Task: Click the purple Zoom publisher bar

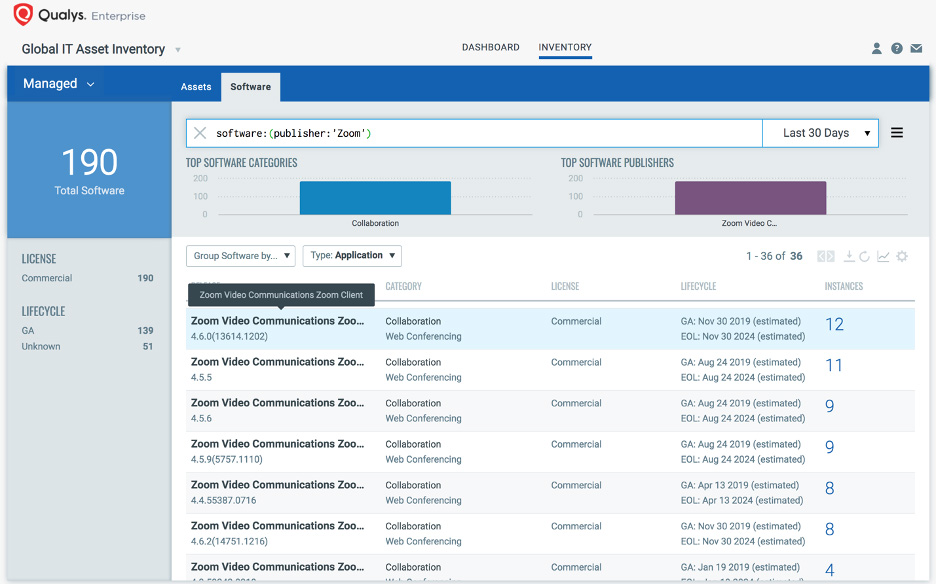Action: 750,198
